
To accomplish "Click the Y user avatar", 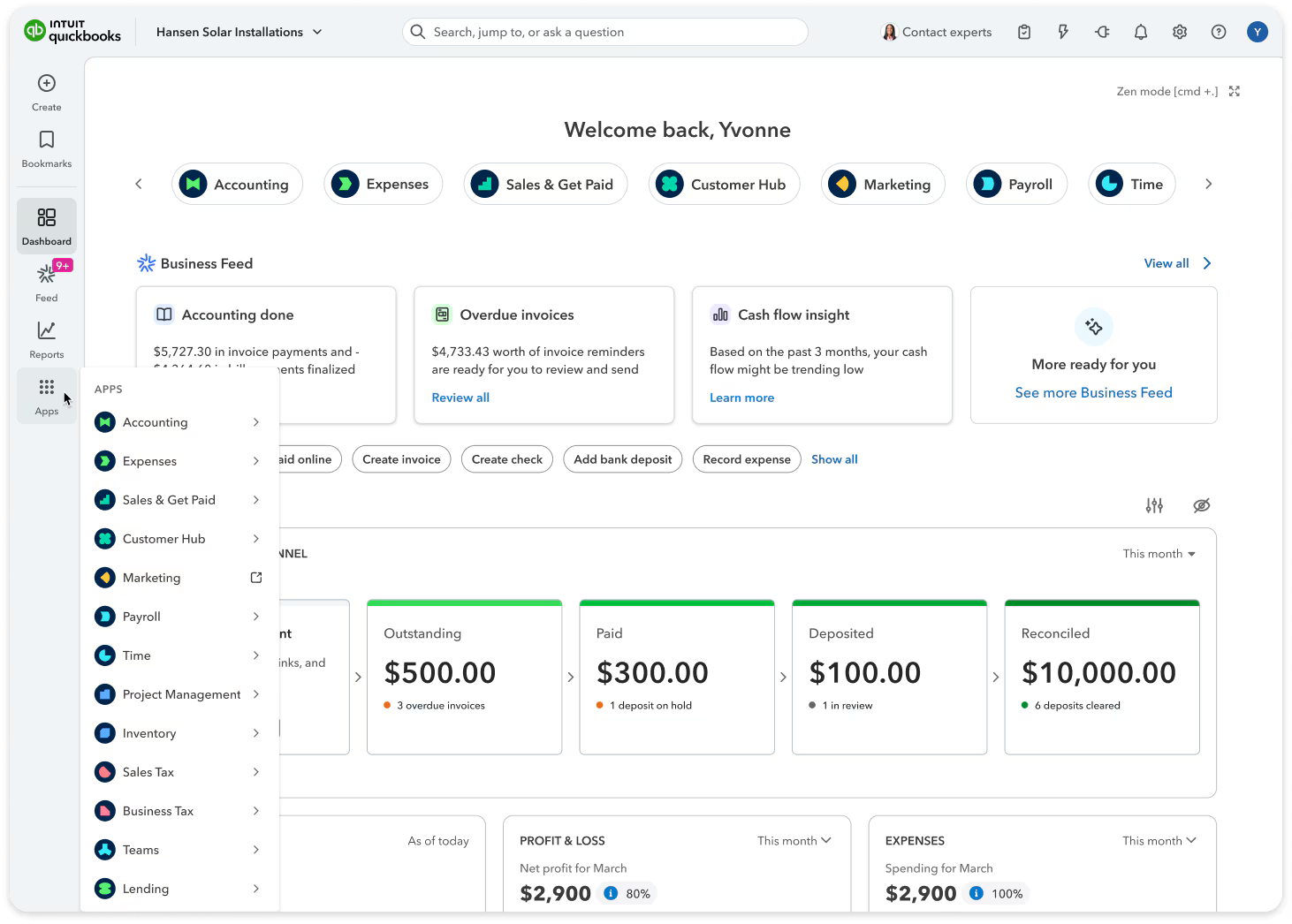I will tap(1258, 32).
